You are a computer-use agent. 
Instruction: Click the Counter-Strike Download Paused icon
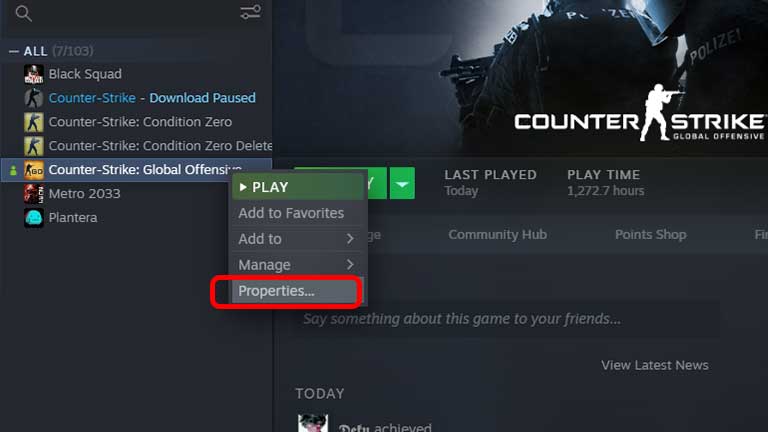[34, 98]
